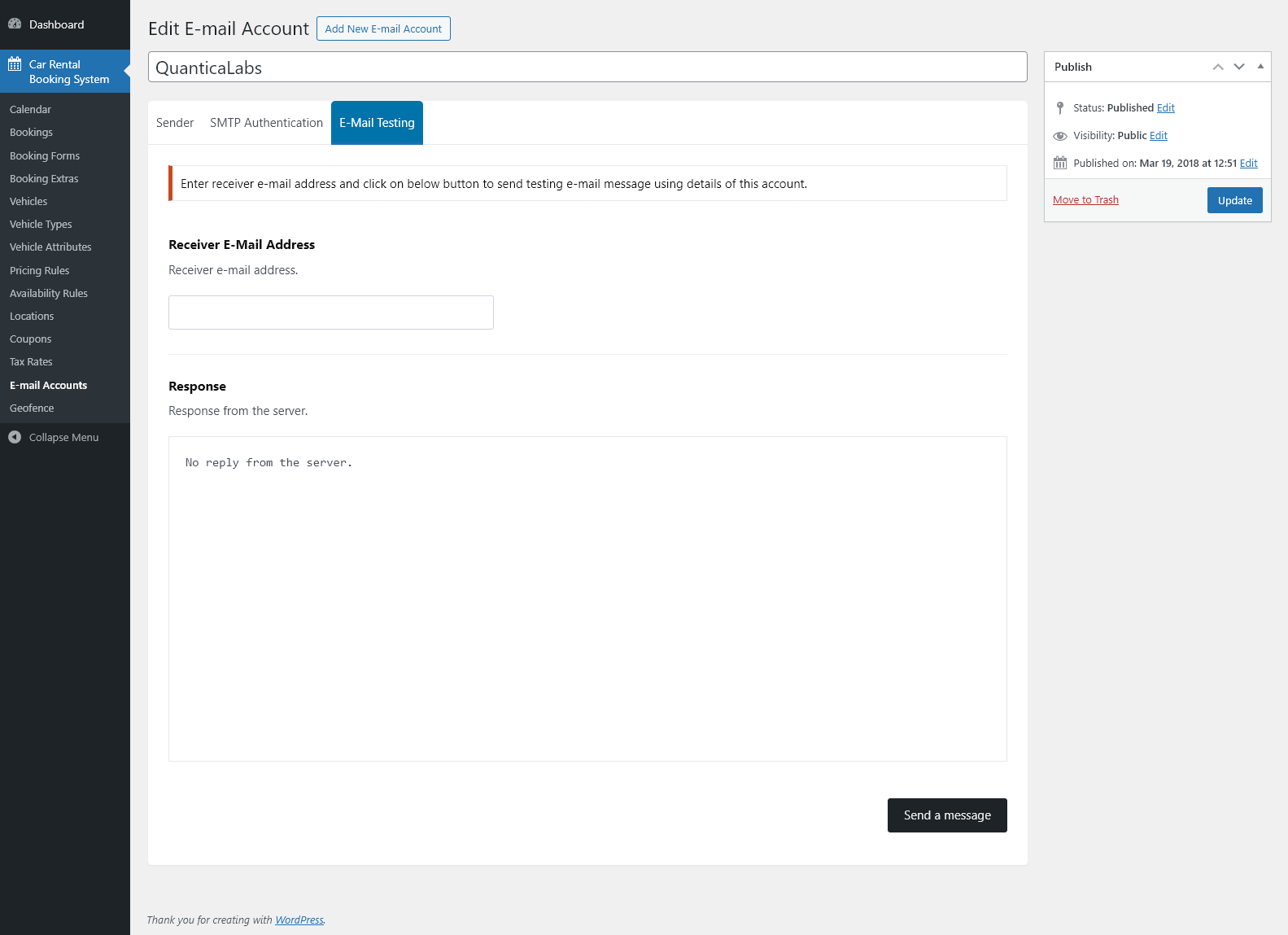The image size is (1288, 935).
Task: Select the E-Mail Testing tab
Action: [377, 123]
